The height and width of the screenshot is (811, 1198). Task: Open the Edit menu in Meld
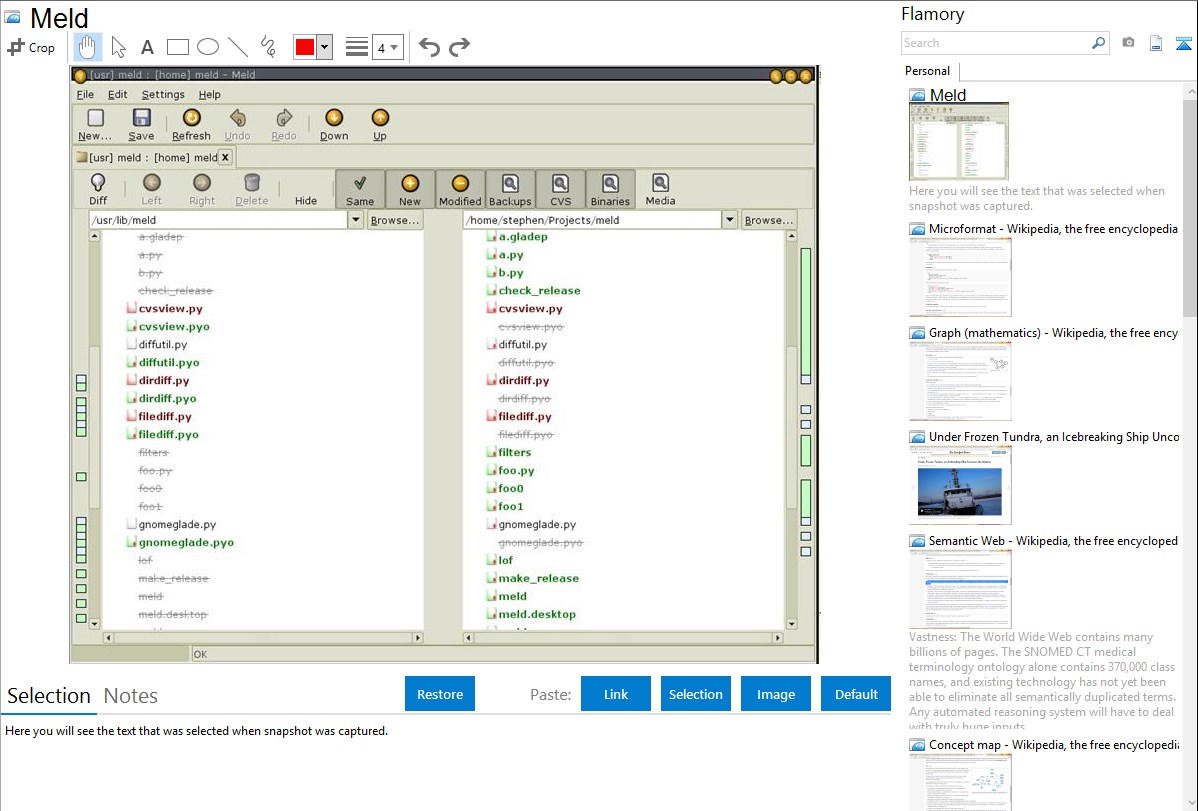click(117, 94)
